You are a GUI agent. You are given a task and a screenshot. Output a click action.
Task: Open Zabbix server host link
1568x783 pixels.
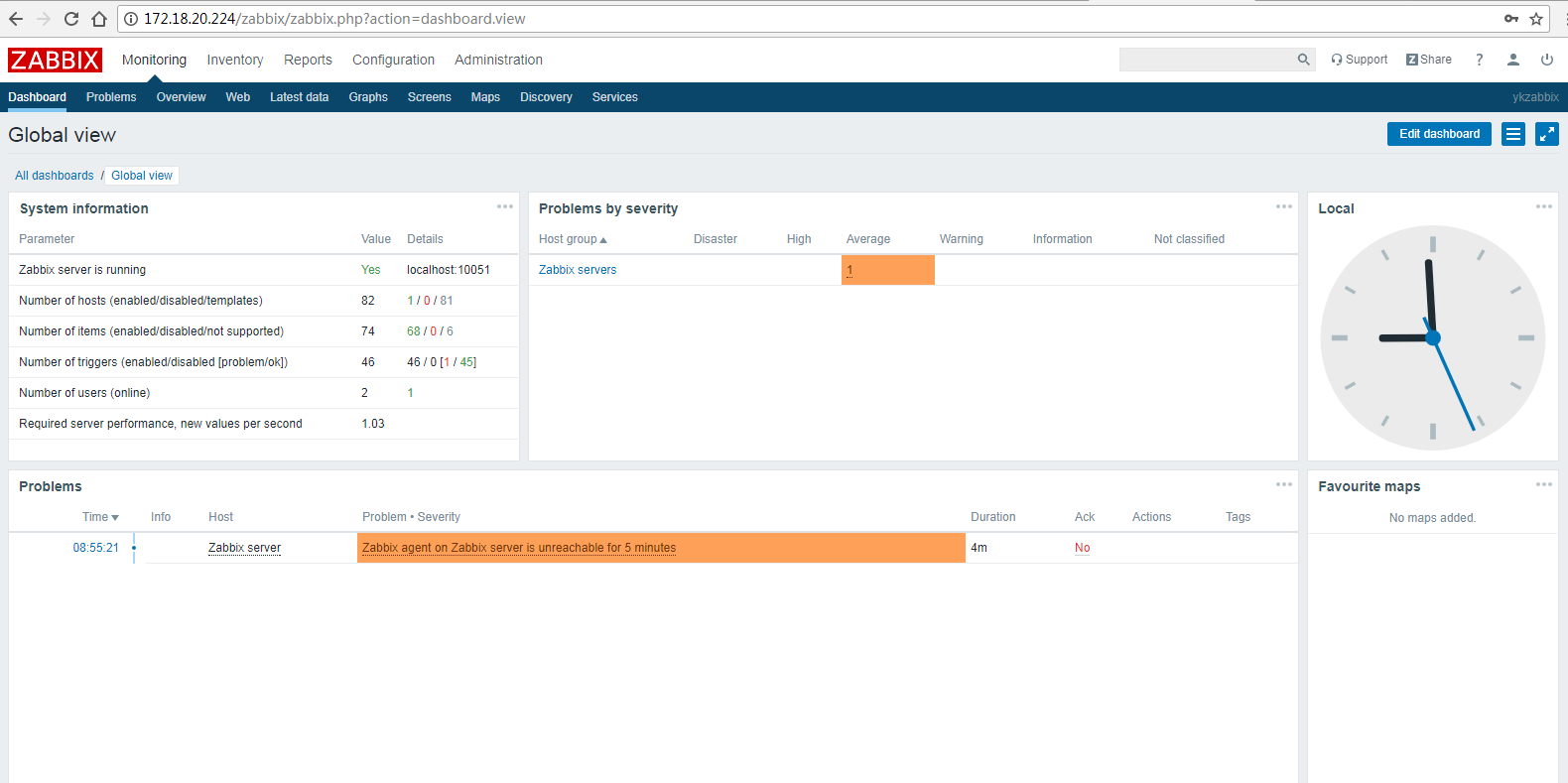244,548
